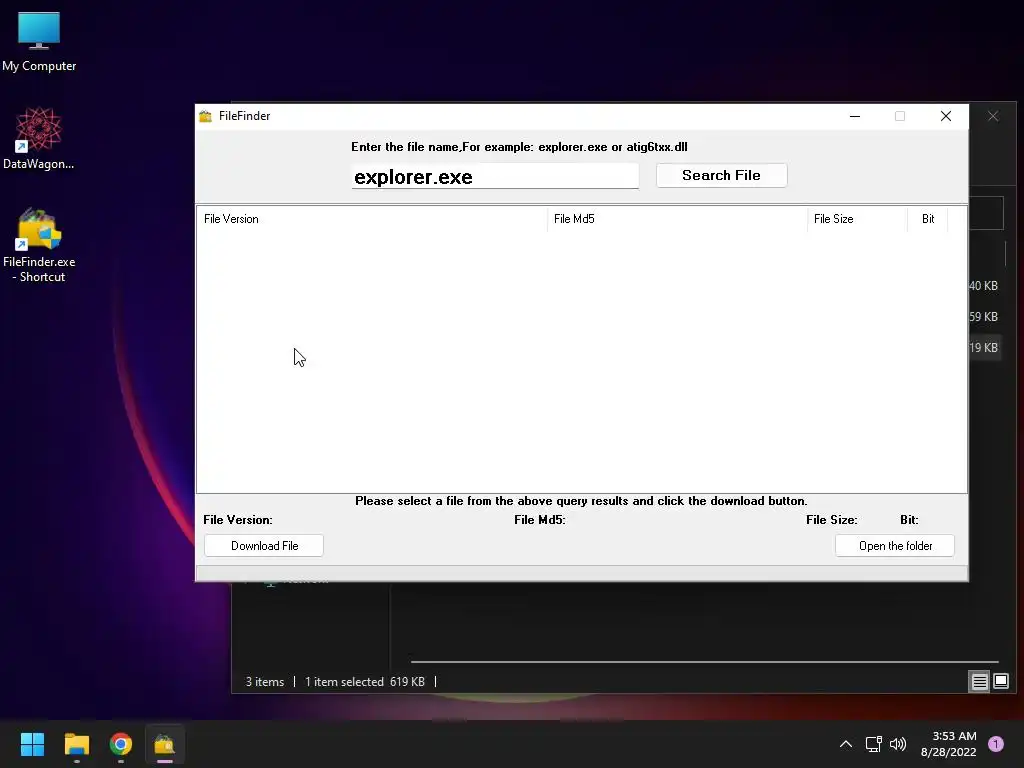This screenshot has height=768, width=1024.
Task: Open the FileFinder.exe desktop shortcut
Action: [x=39, y=245]
